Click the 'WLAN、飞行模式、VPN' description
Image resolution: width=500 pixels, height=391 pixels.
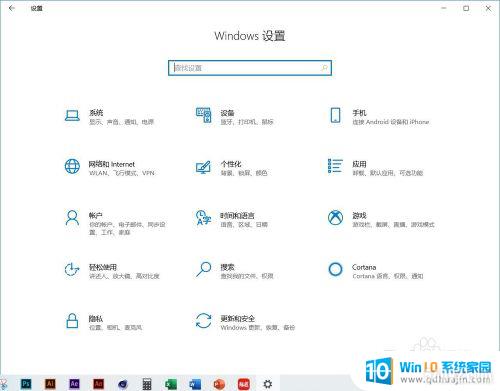122,173
